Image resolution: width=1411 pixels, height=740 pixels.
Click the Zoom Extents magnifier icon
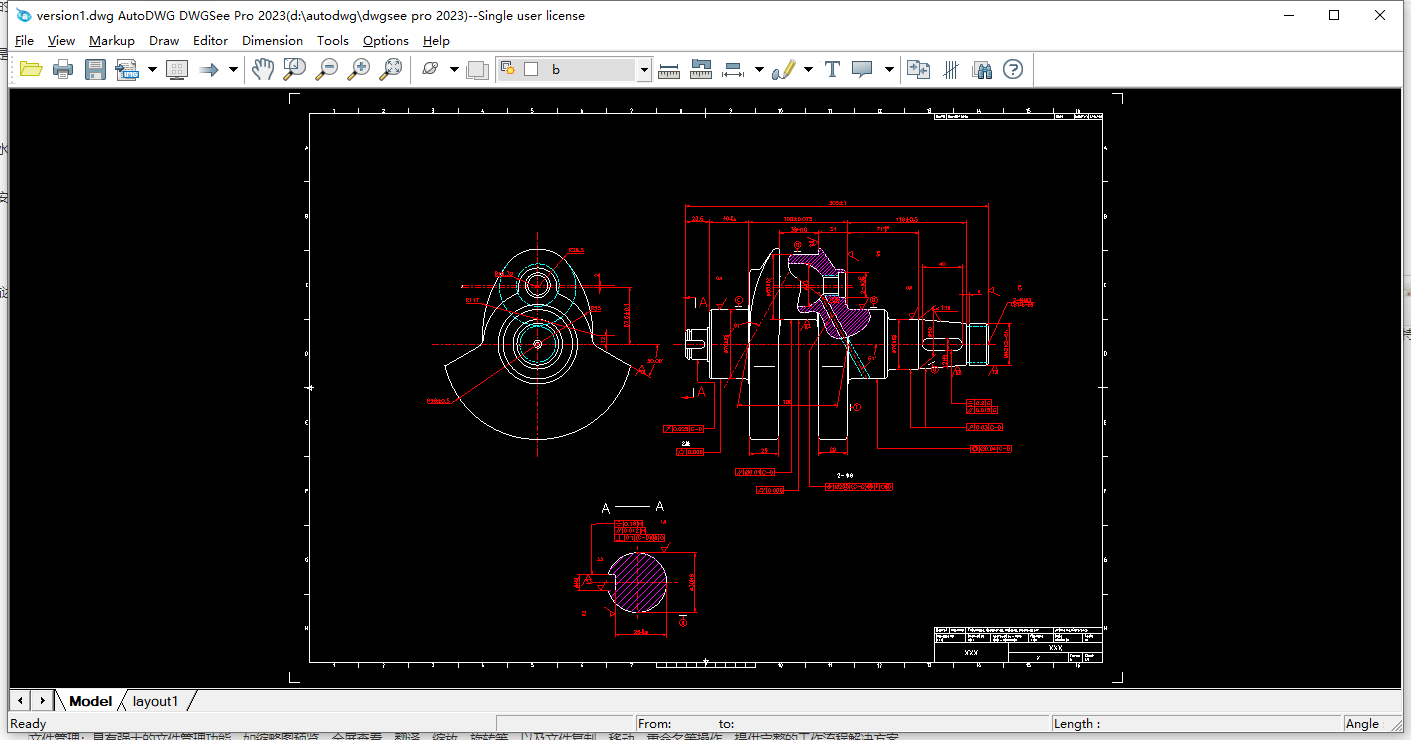pos(391,69)
